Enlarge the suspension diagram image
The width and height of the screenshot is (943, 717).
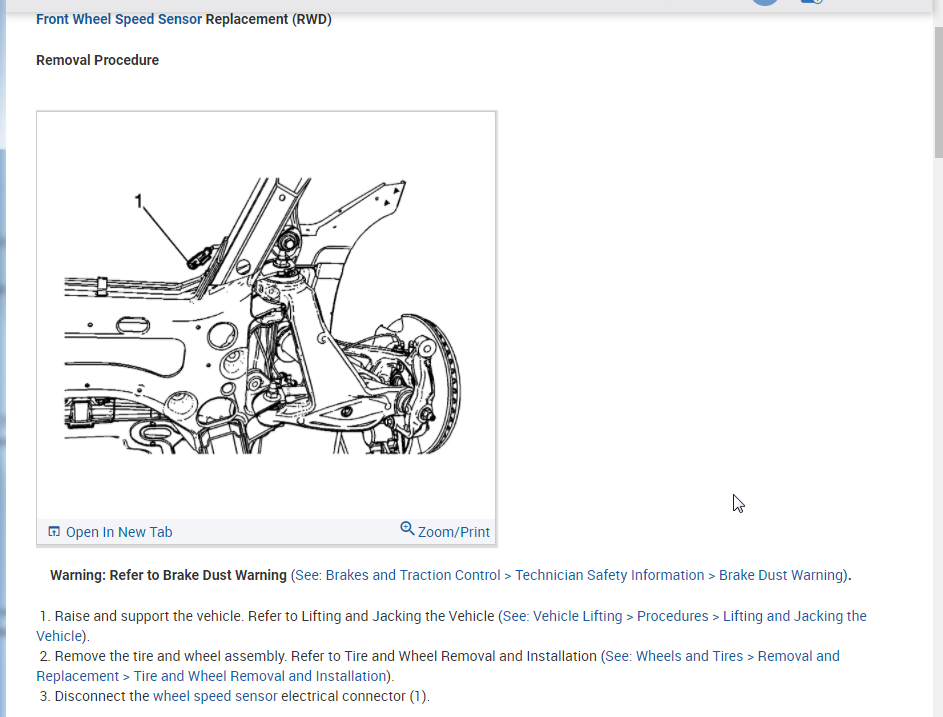pyautogui.click(x=266, y=315)
